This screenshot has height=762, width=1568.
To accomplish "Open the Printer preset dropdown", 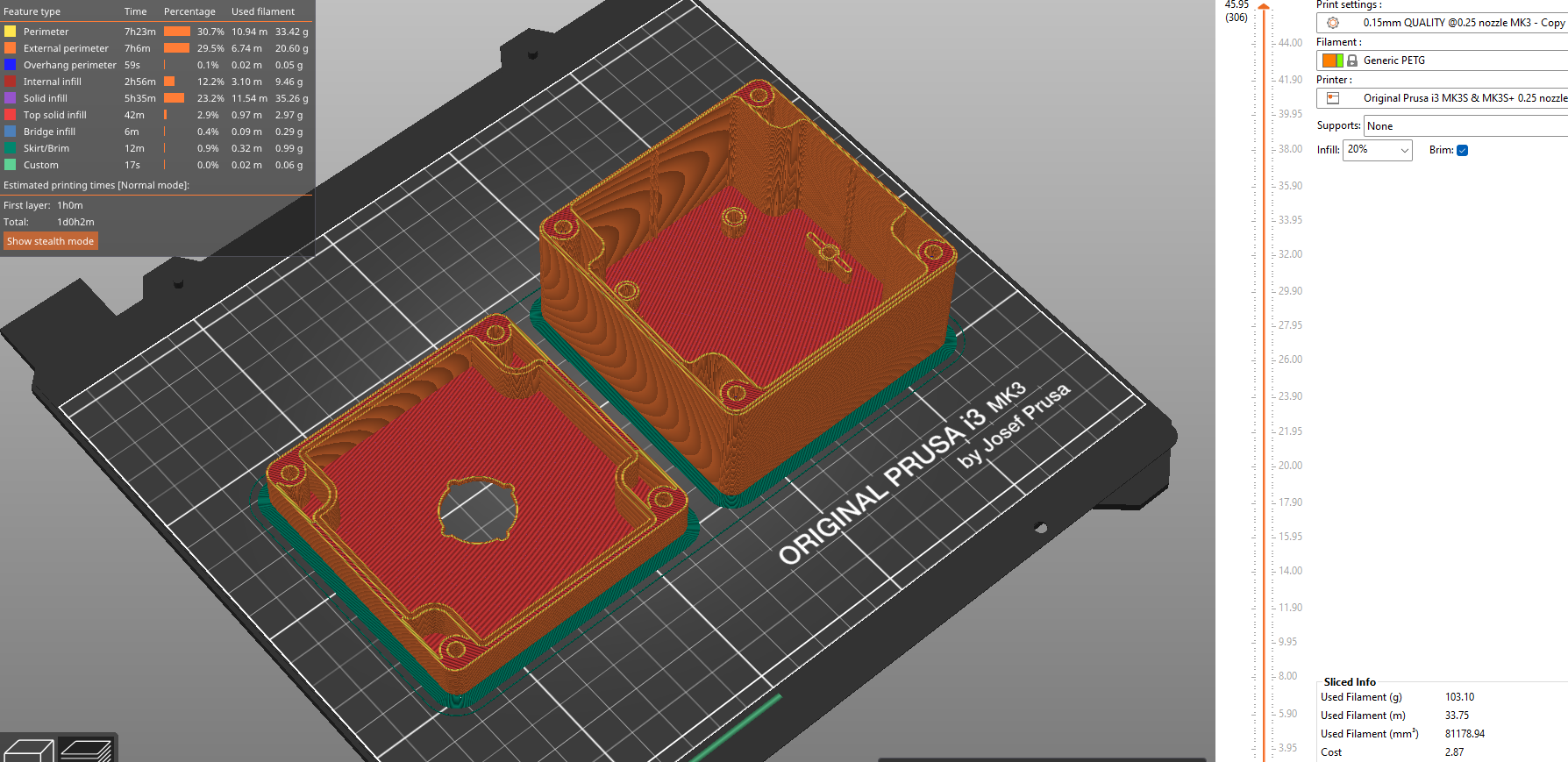I will click(1442, 98).
